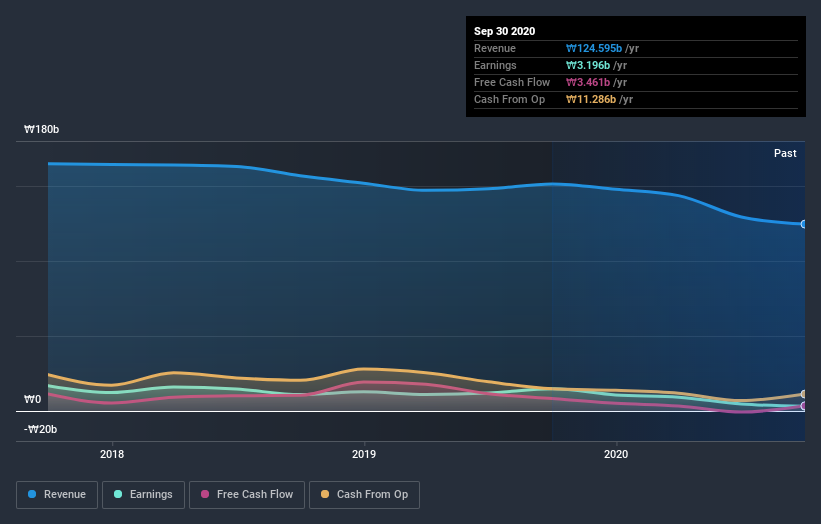Click the 2020 x-axis label
This screenshot has height=524, width=821.
click(616, 454)
